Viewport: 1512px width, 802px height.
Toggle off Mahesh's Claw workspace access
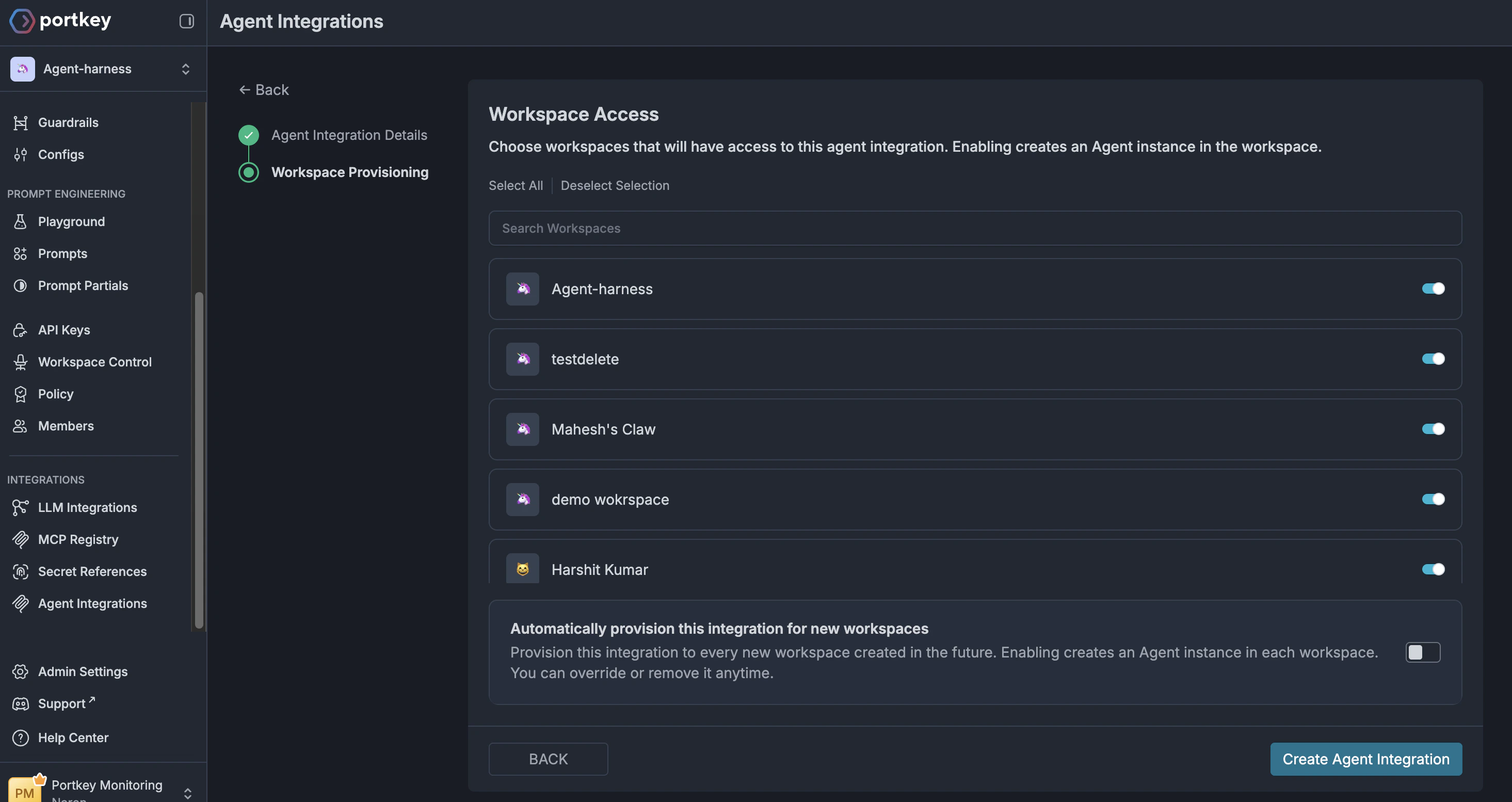(1433, 429)
